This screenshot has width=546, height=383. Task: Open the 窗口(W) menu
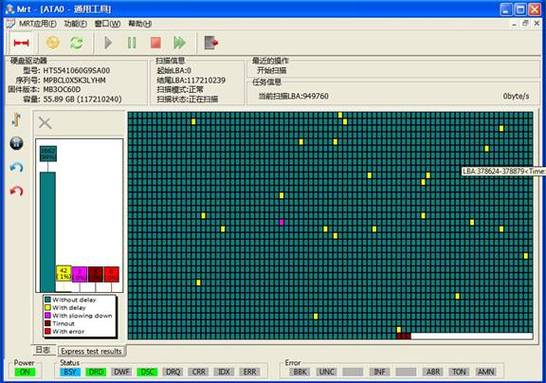108,24
